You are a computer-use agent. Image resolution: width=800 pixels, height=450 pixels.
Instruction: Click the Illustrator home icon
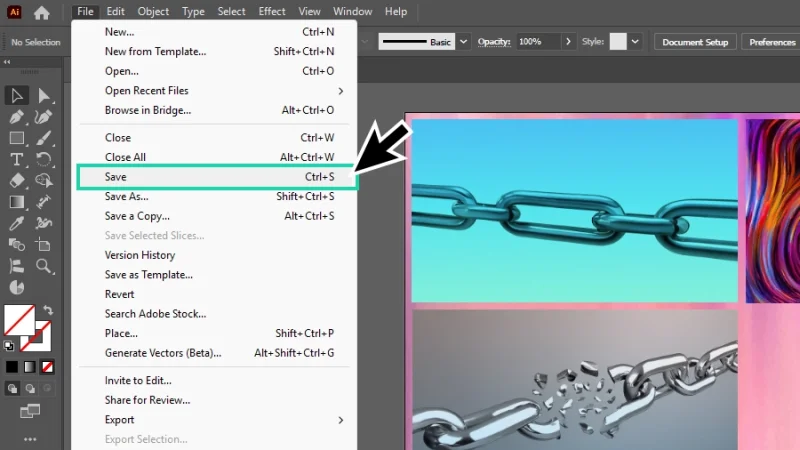coord(41,13)
